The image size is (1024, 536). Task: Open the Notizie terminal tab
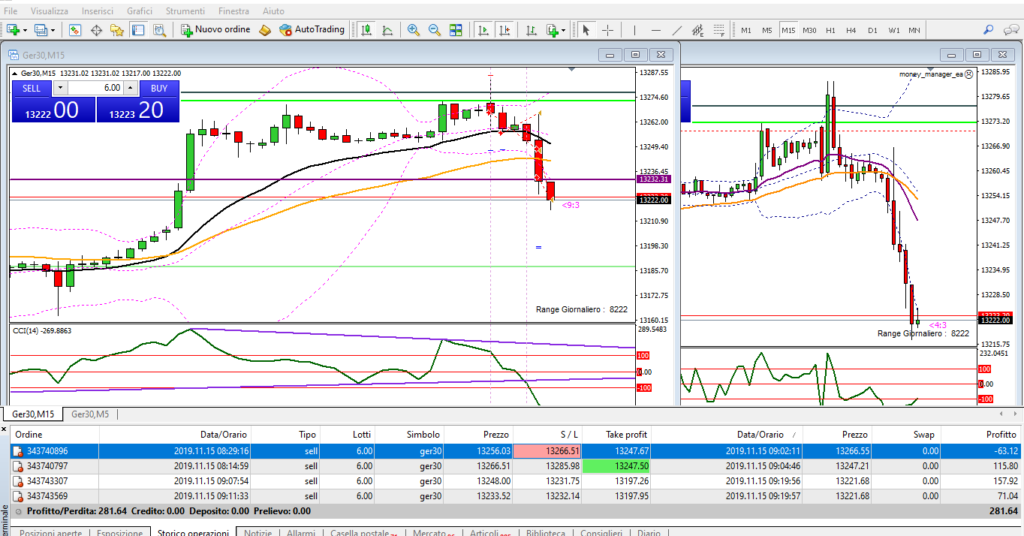[258, 533]
